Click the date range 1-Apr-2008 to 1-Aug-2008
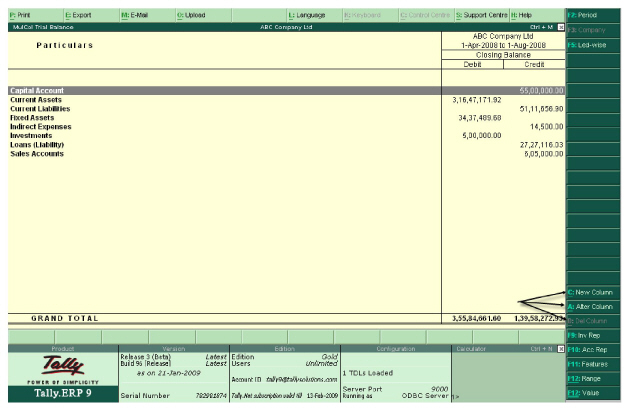 (x=503, y=45)
